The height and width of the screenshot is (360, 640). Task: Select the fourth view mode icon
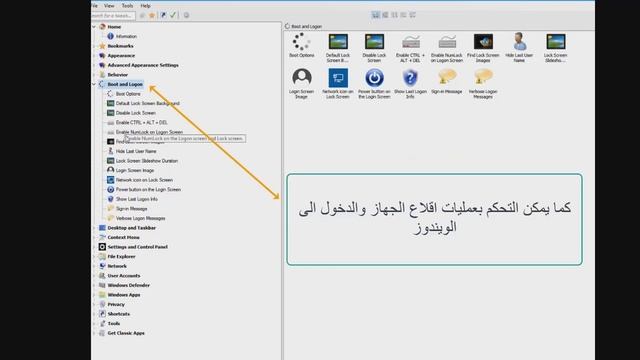[x=404, y=15]
